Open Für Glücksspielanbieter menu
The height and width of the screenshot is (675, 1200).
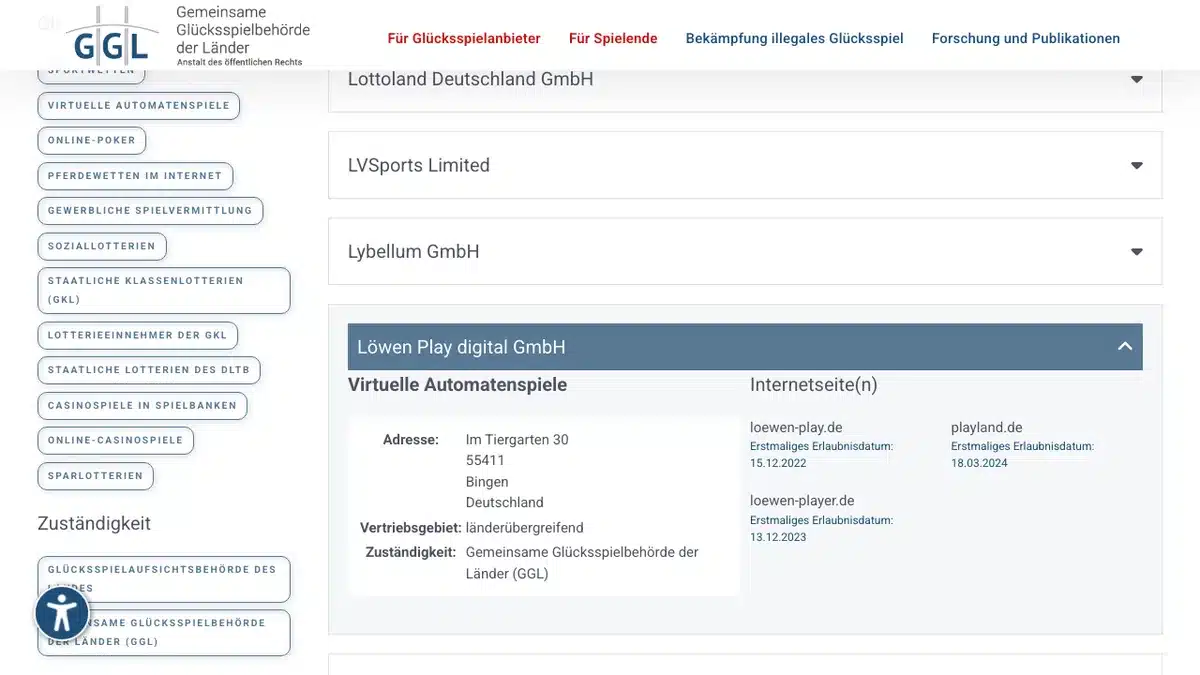tap(464, 38)
